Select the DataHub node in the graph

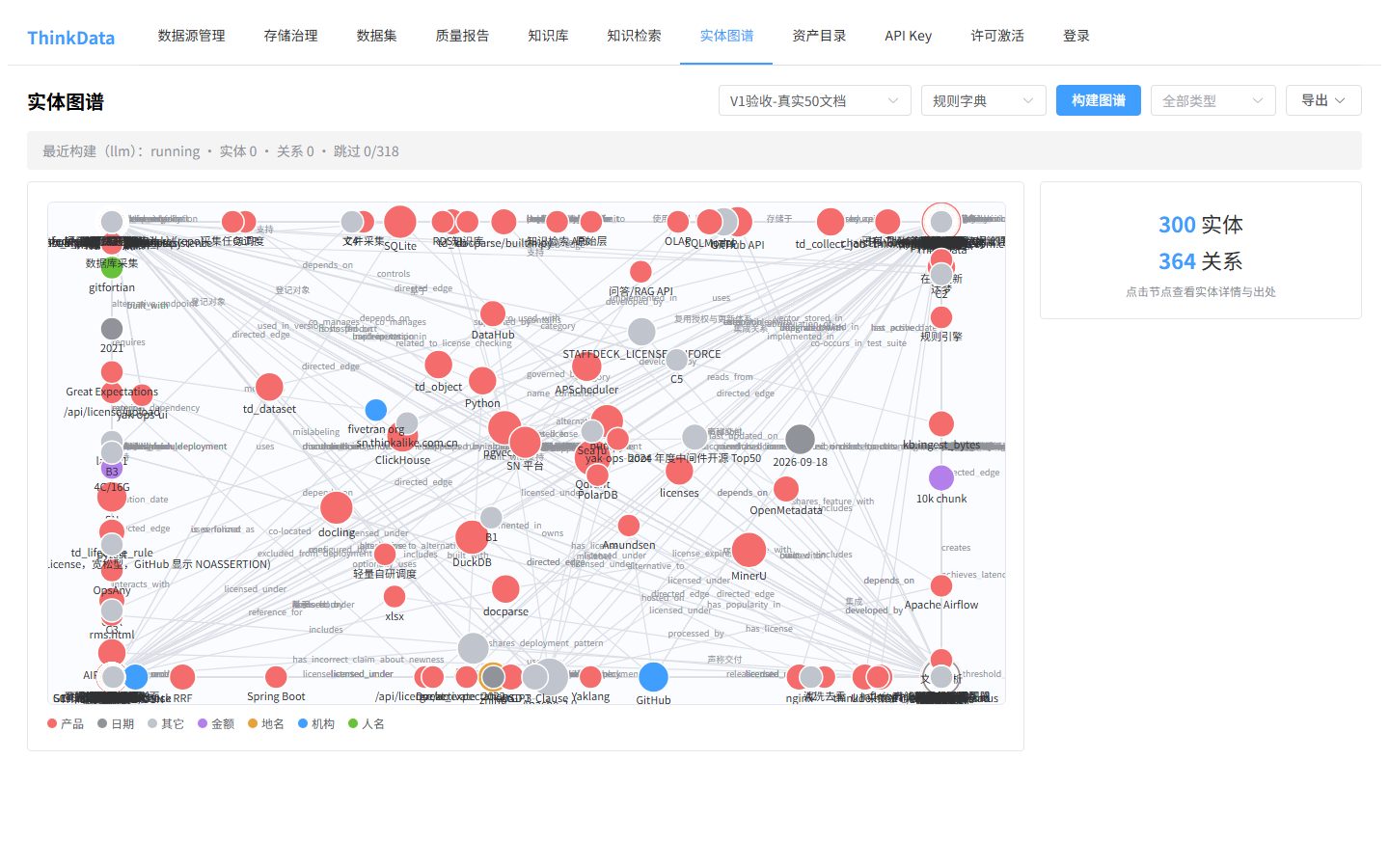[x=493, y=314]
